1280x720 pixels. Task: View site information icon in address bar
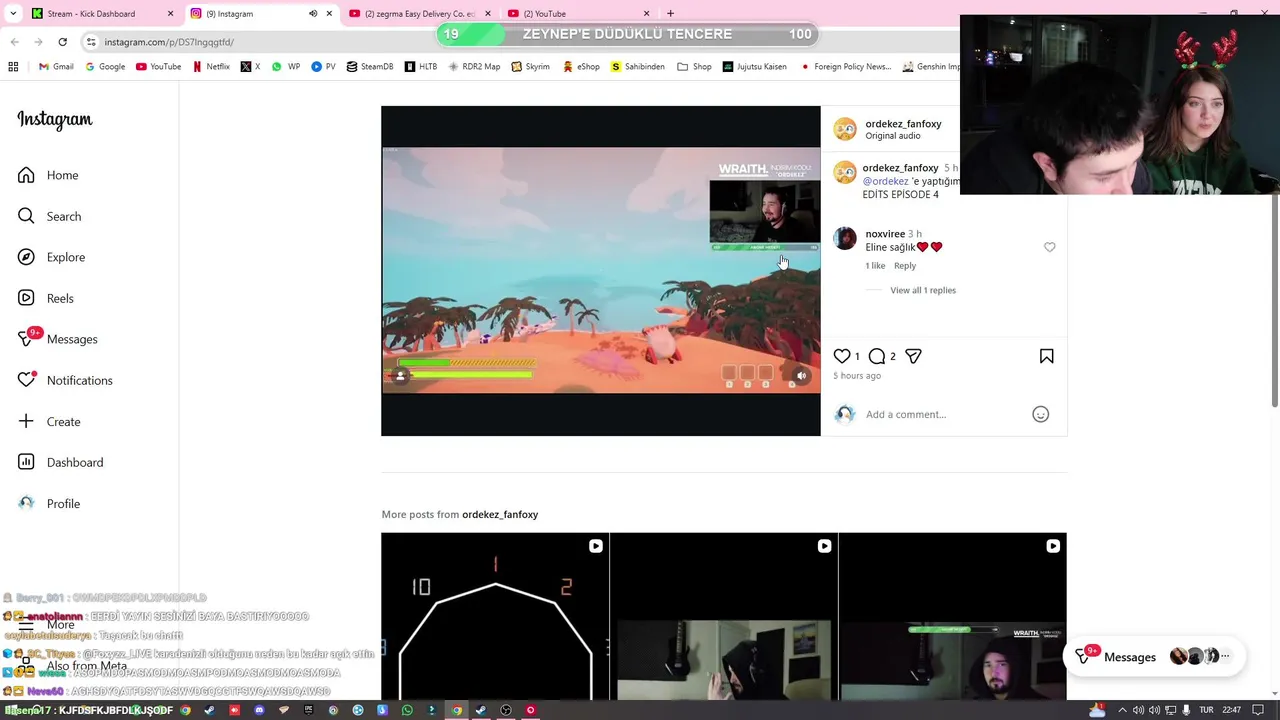pos(91,42)
